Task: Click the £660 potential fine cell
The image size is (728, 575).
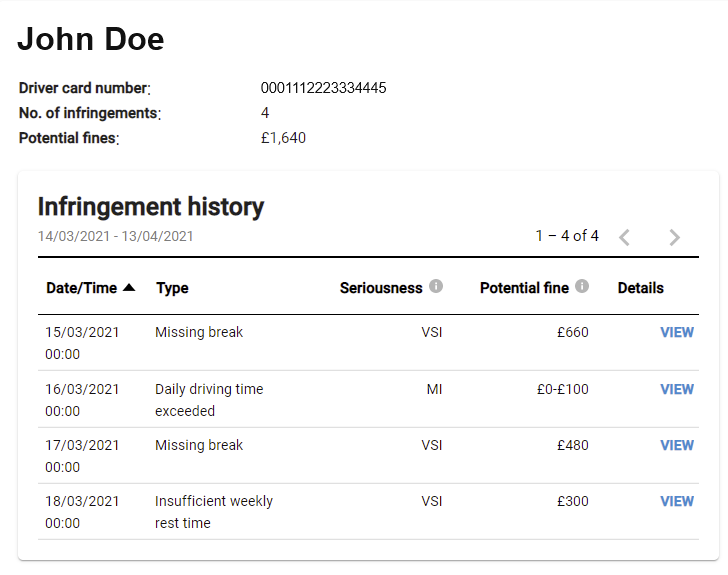Action: pyautogui.click(x=572, y=332)
